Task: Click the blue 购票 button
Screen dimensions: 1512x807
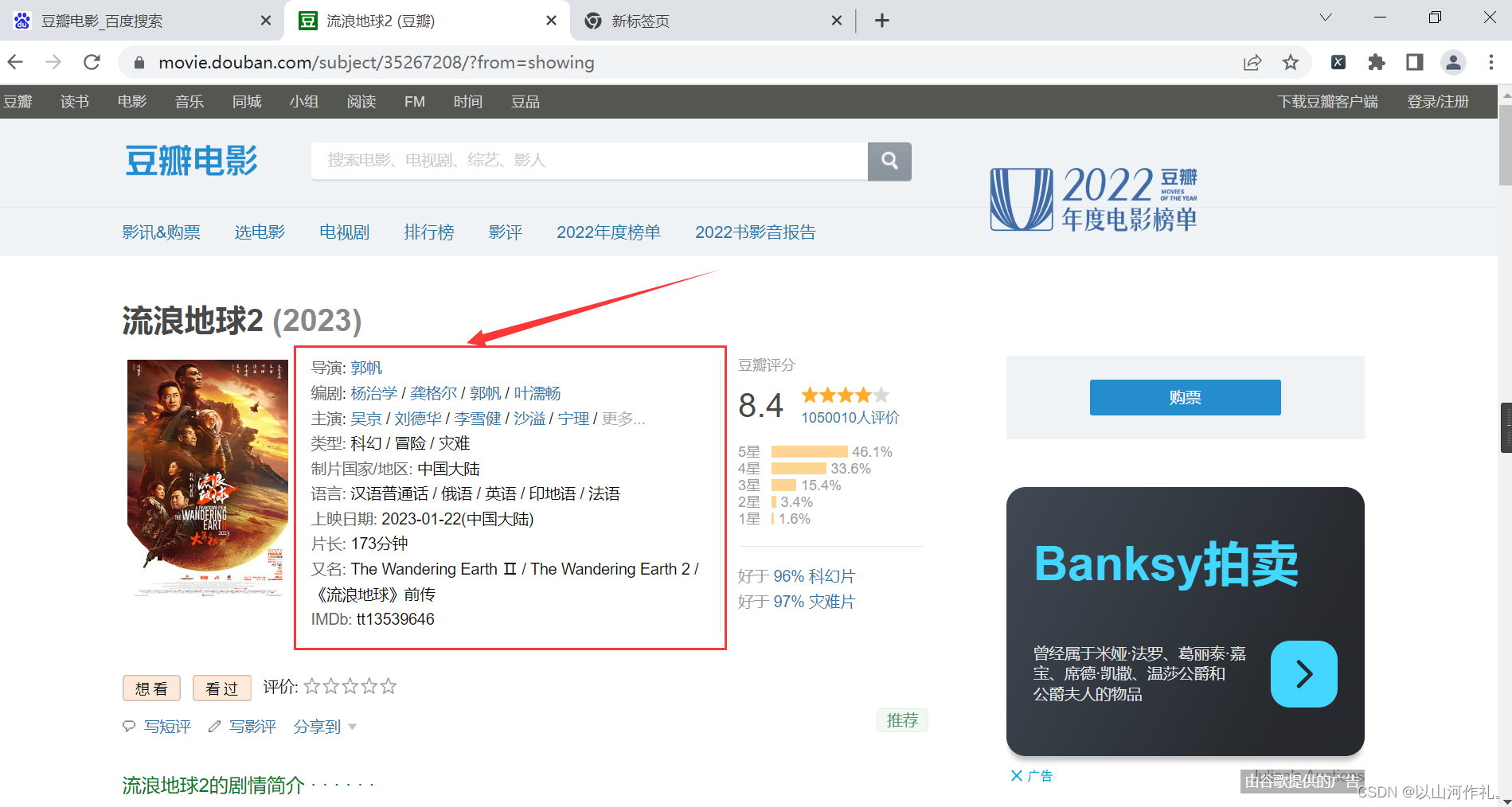Action: click(1186, 397)
